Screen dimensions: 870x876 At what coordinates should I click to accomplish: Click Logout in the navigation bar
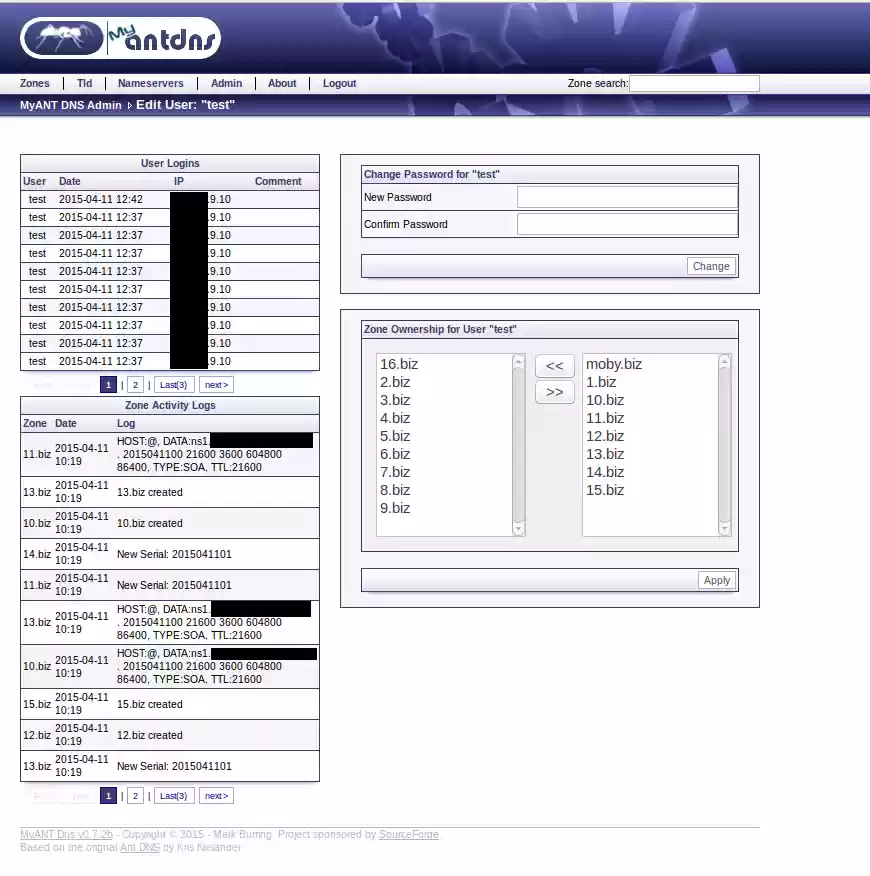339,83
